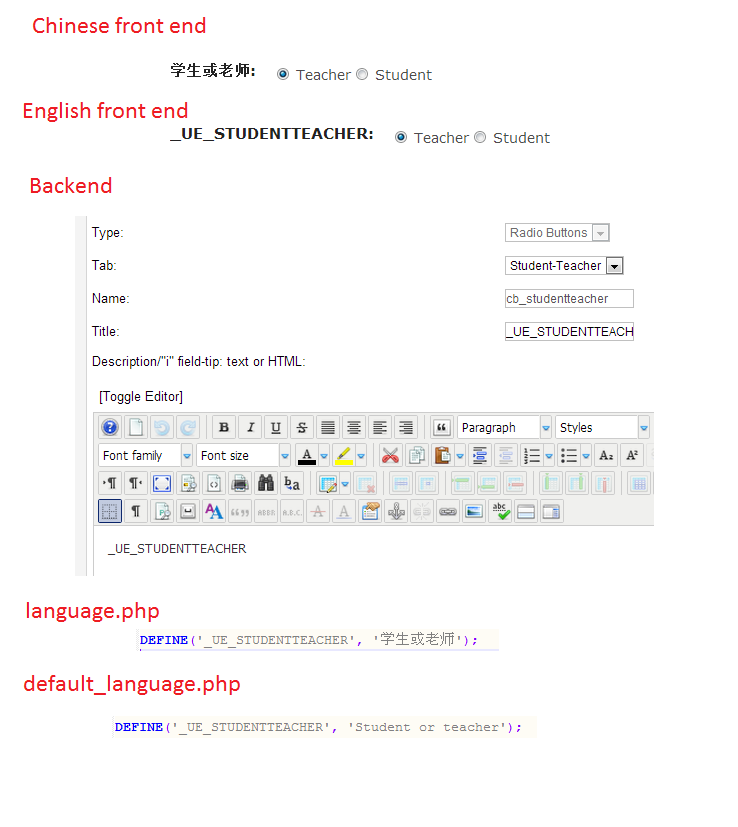Screen dimensions: 738x827
Task: Expand the highlight color dropdown arrow
Action: (361, 455)
